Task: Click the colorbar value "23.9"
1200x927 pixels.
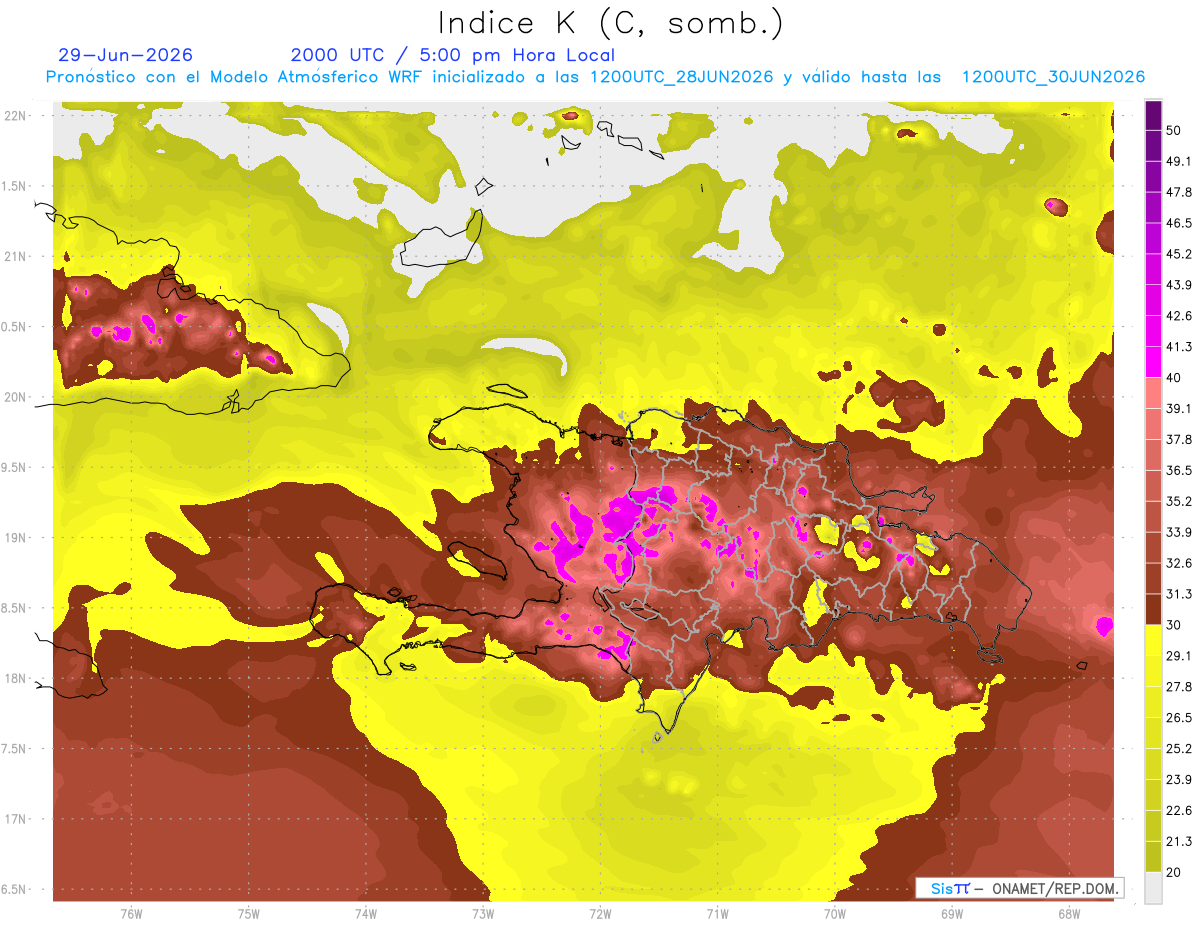Action: tap(1178, 779)
